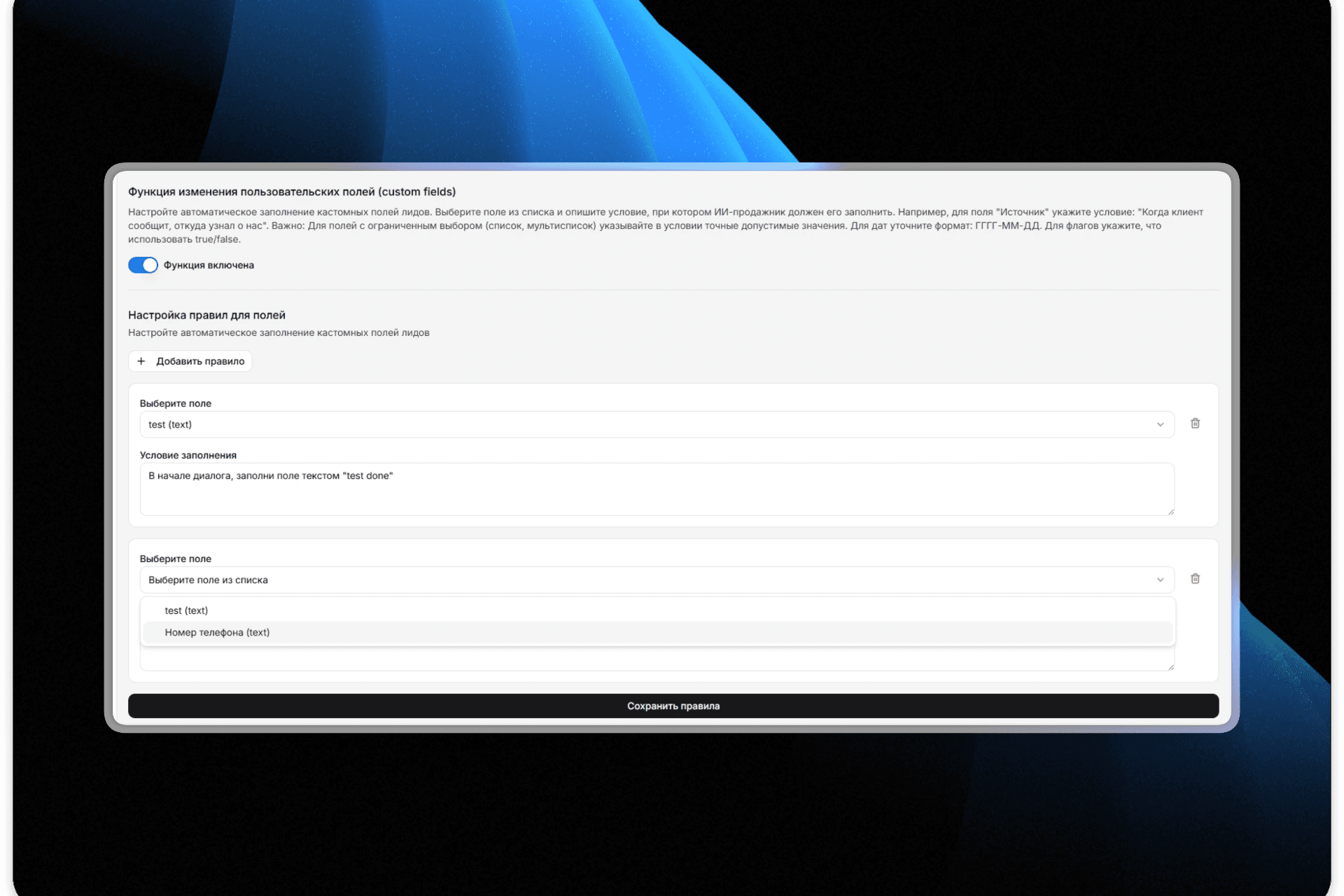Delete first rule with trash icon
Image resolution: width=1344 pixels, height=896 pixels.
coord(1195,423)
